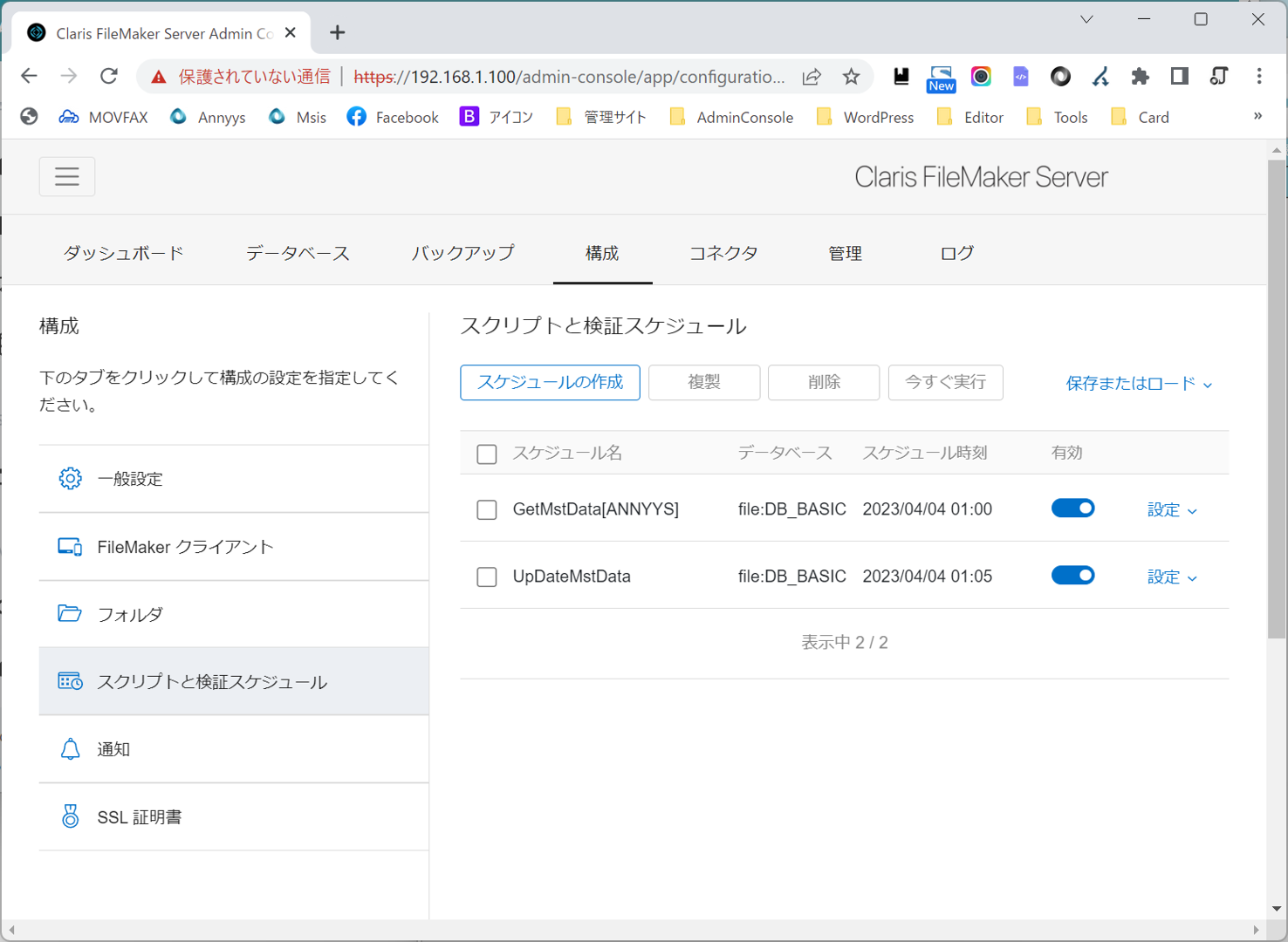This screenshot has width=1288, height=942.
Task: Click the SSL certificate medal icon
Action: point(70,817)
